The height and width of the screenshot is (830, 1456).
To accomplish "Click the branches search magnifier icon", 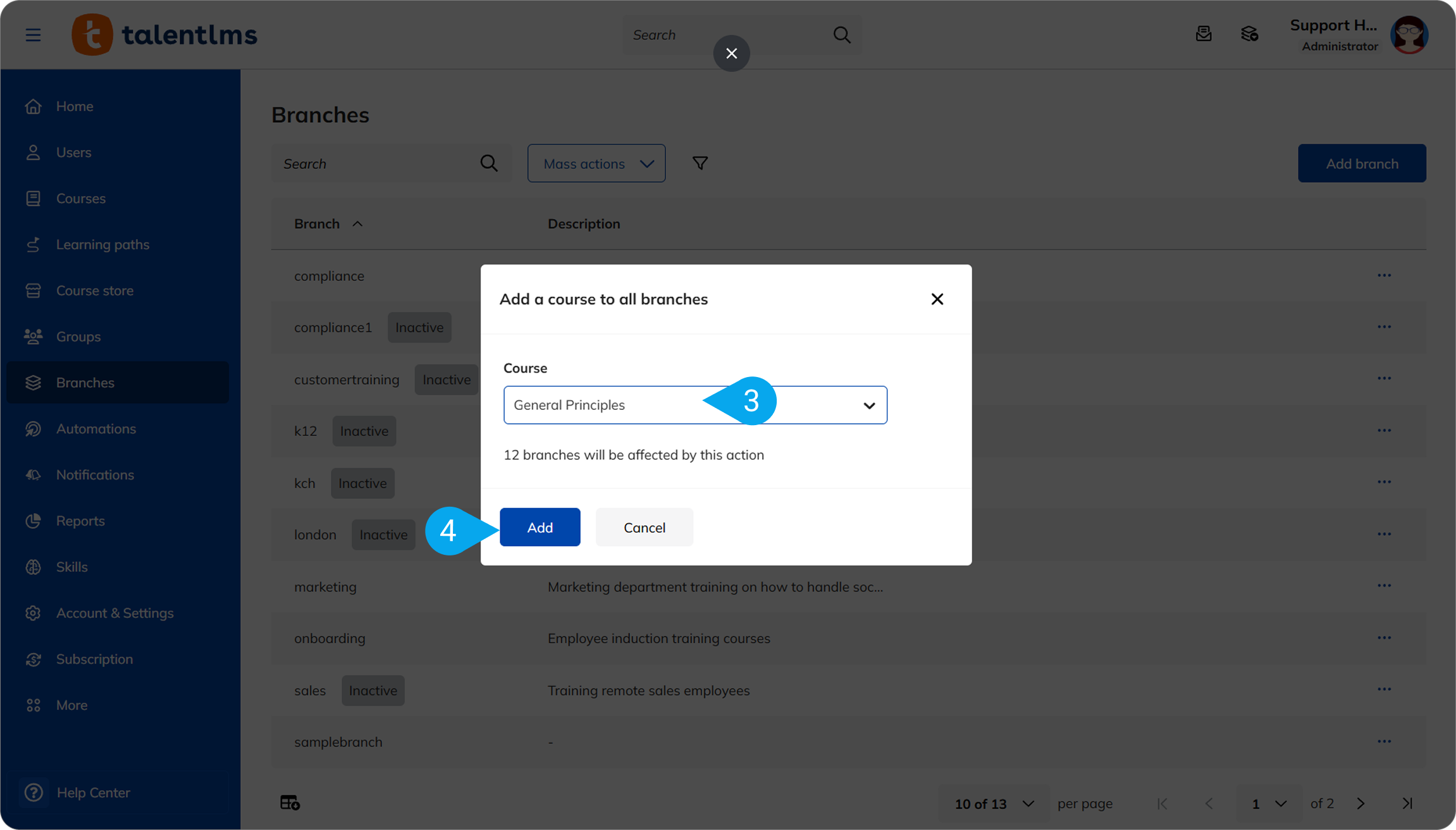I will (x=488, y=163).
